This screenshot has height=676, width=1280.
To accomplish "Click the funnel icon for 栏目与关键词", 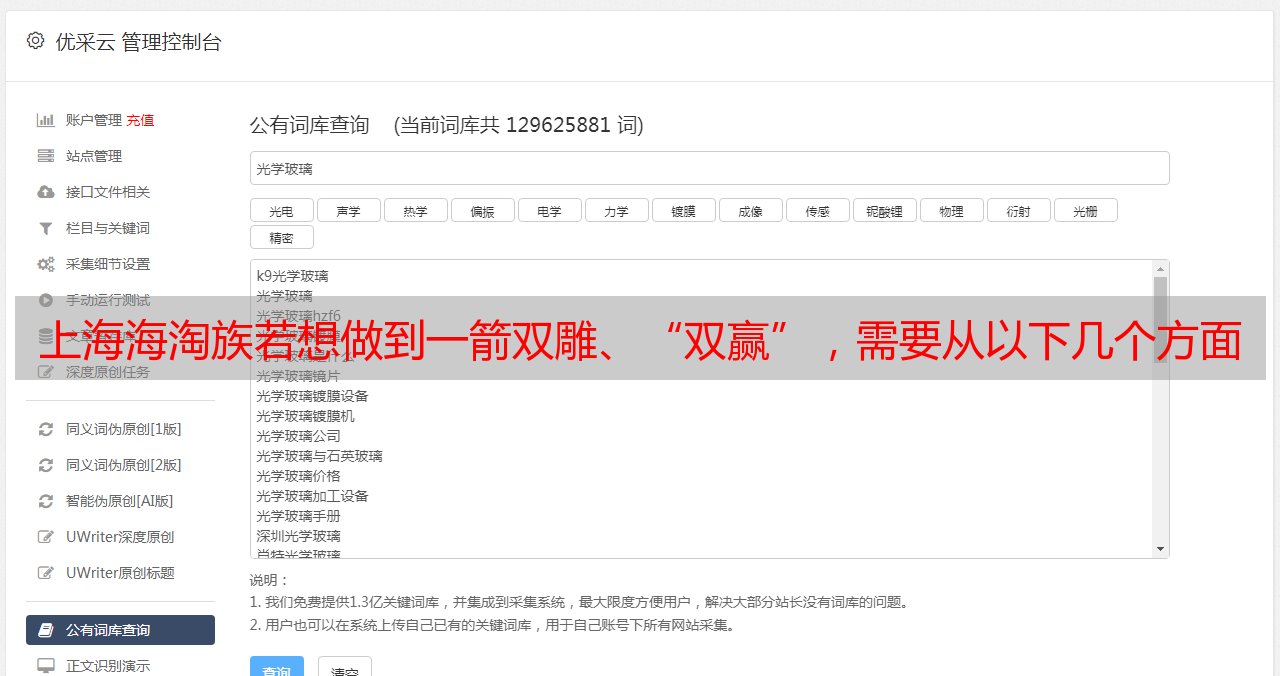I will click(x=46, y=228).
